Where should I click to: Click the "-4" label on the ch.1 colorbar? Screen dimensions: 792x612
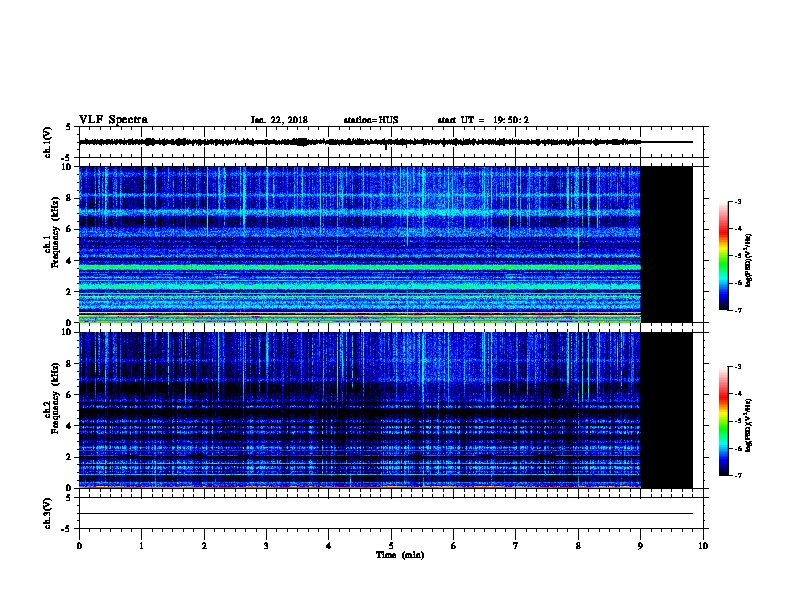tap(738, 229)
